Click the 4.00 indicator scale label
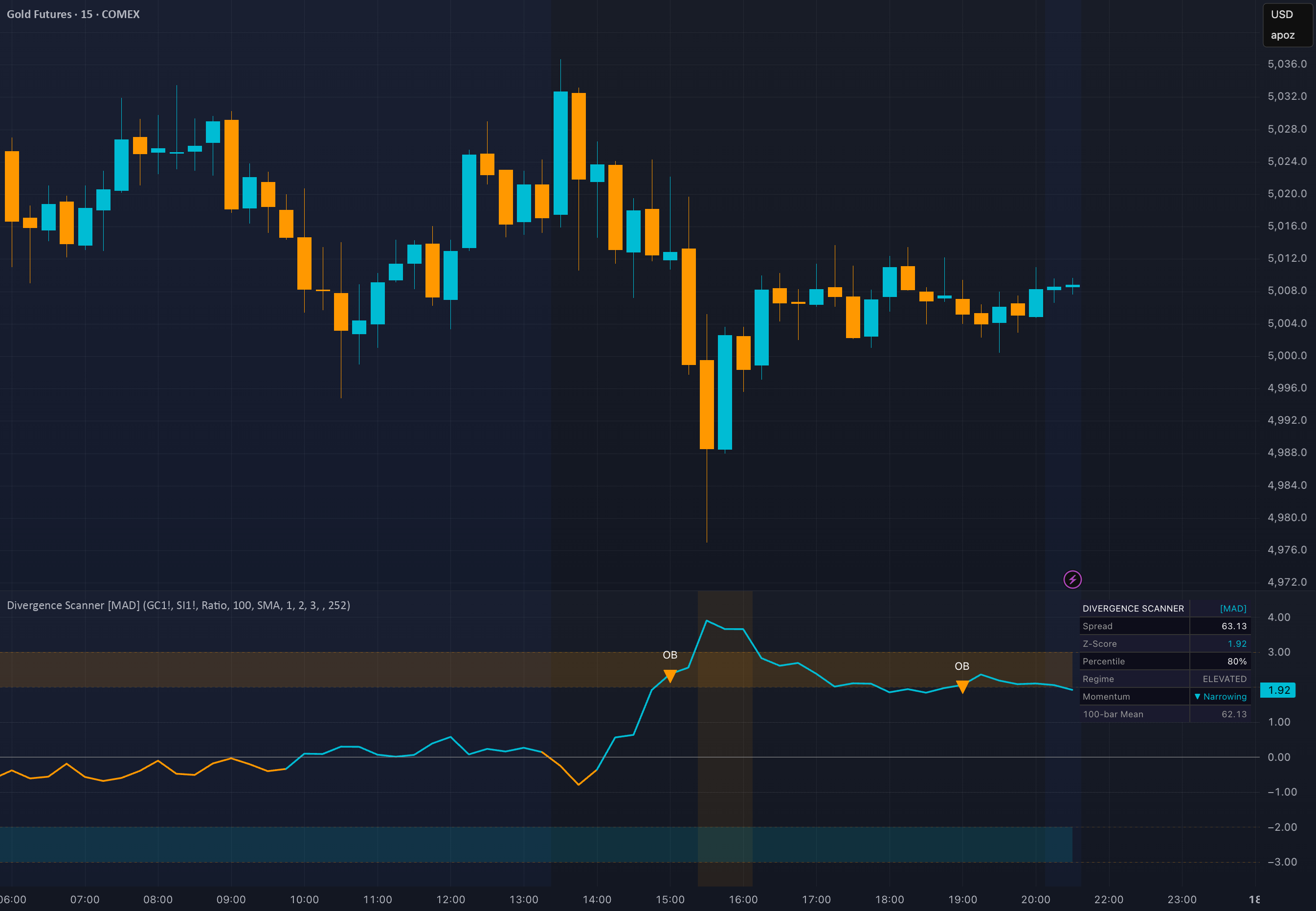The width and height of the screenshot is (1316, 911). 1279,617
